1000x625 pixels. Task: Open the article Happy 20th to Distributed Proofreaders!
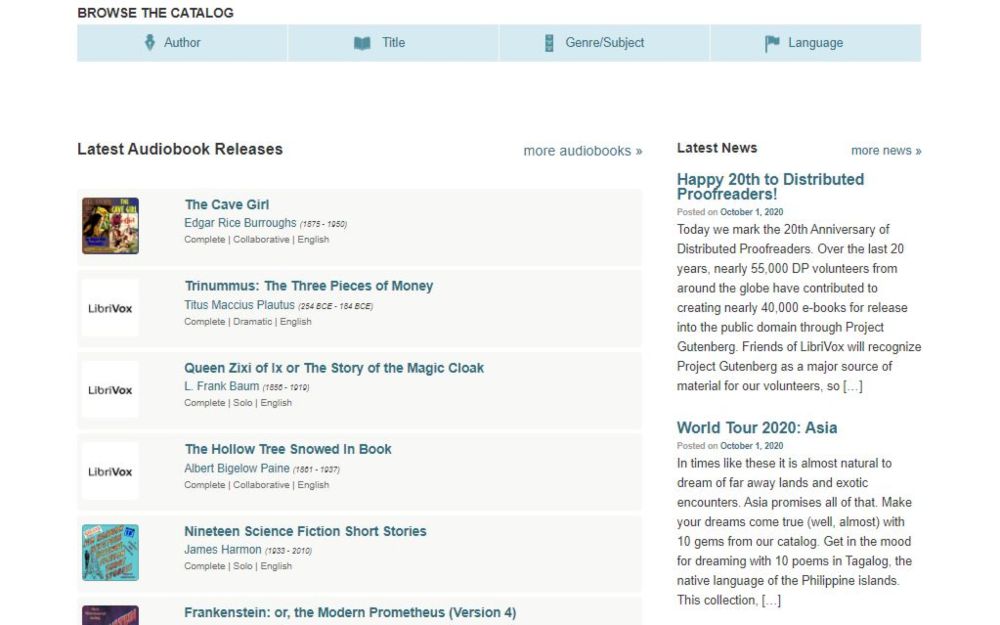tap(770, 186)
